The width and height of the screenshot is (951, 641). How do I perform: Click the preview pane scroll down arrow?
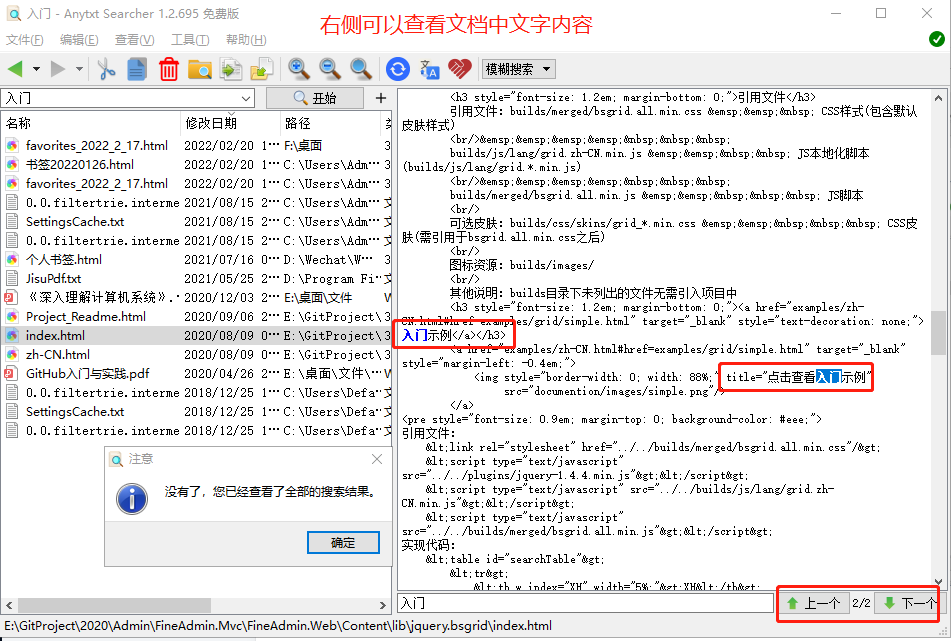tap(938, 582)
